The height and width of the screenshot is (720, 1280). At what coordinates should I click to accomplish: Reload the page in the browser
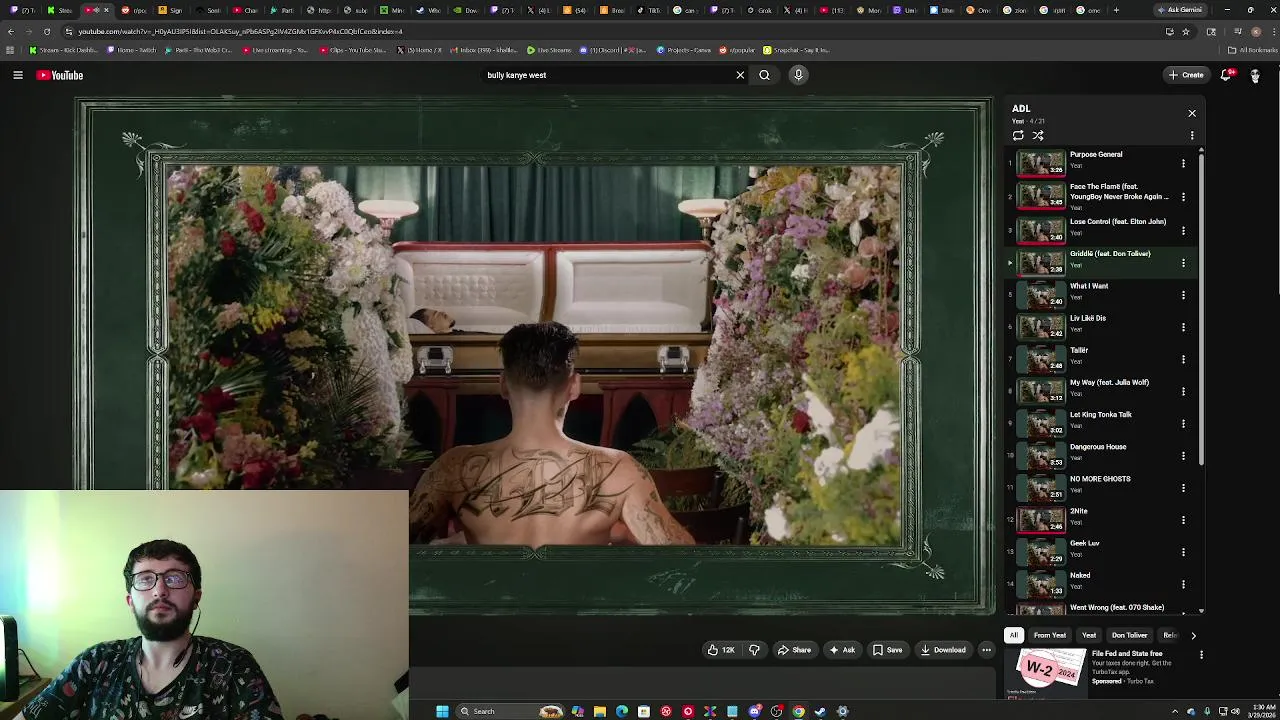46,31
